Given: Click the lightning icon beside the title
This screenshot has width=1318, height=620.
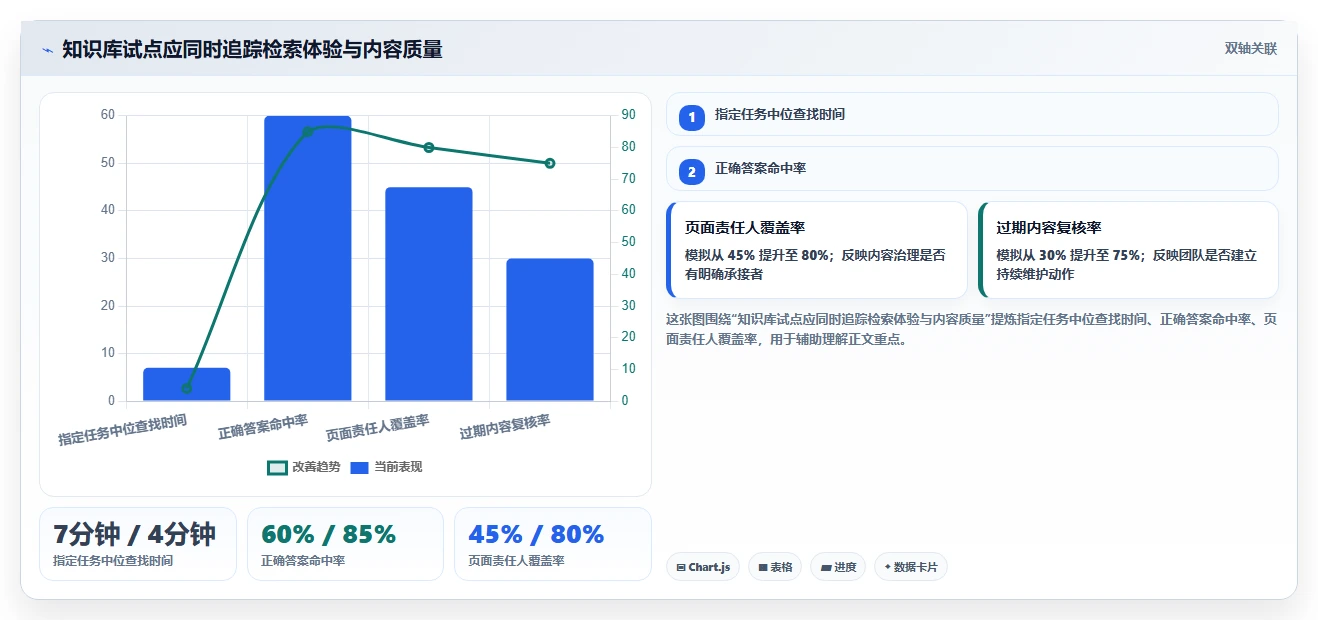Looking at the screenshot, I should 47,50.
